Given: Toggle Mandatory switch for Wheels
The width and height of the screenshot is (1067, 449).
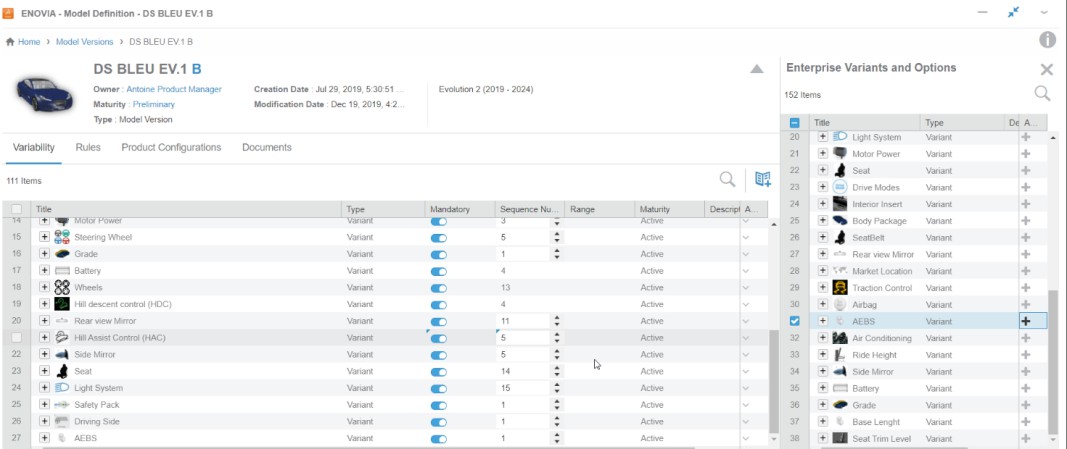Looking at the screenshot, I should click(439, 288).
